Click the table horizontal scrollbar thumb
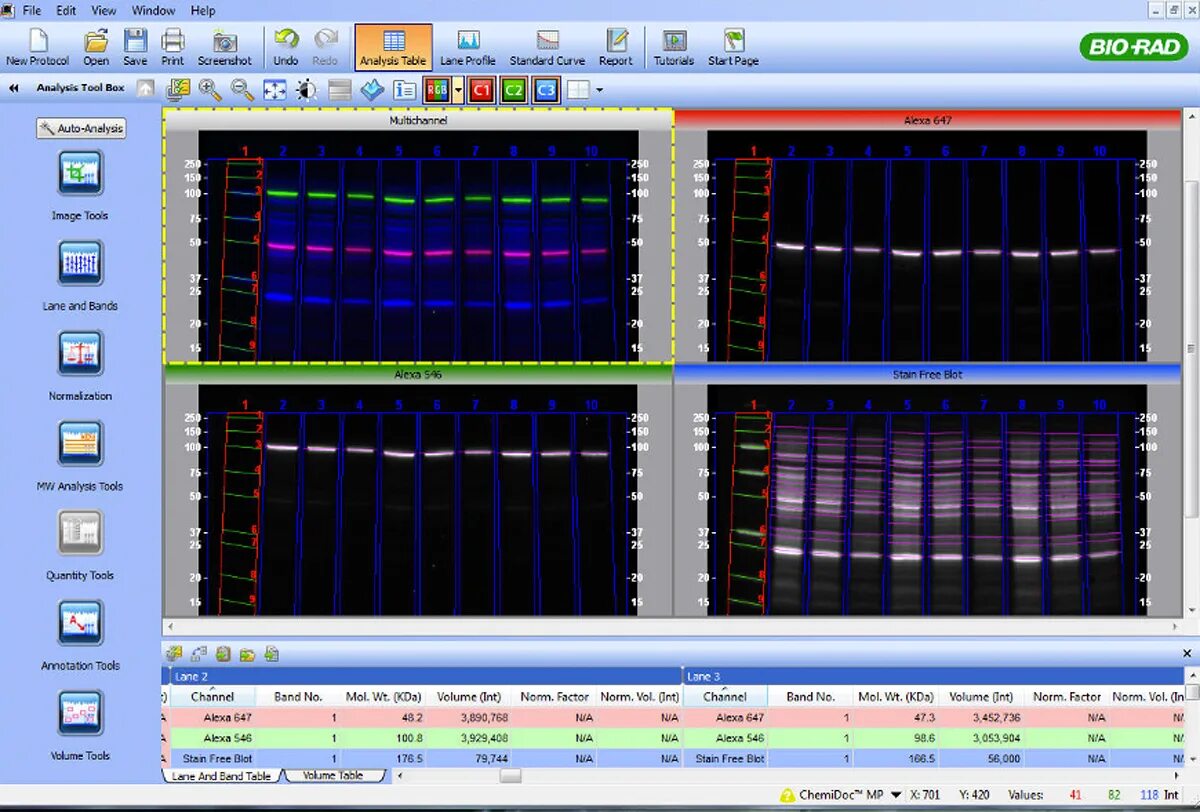This screenshot has width=1200, height=812. (x=511, y=775)
